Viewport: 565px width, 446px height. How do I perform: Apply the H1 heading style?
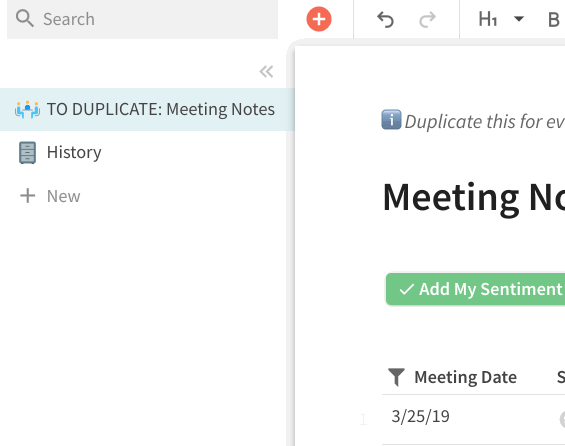point(488,19)
